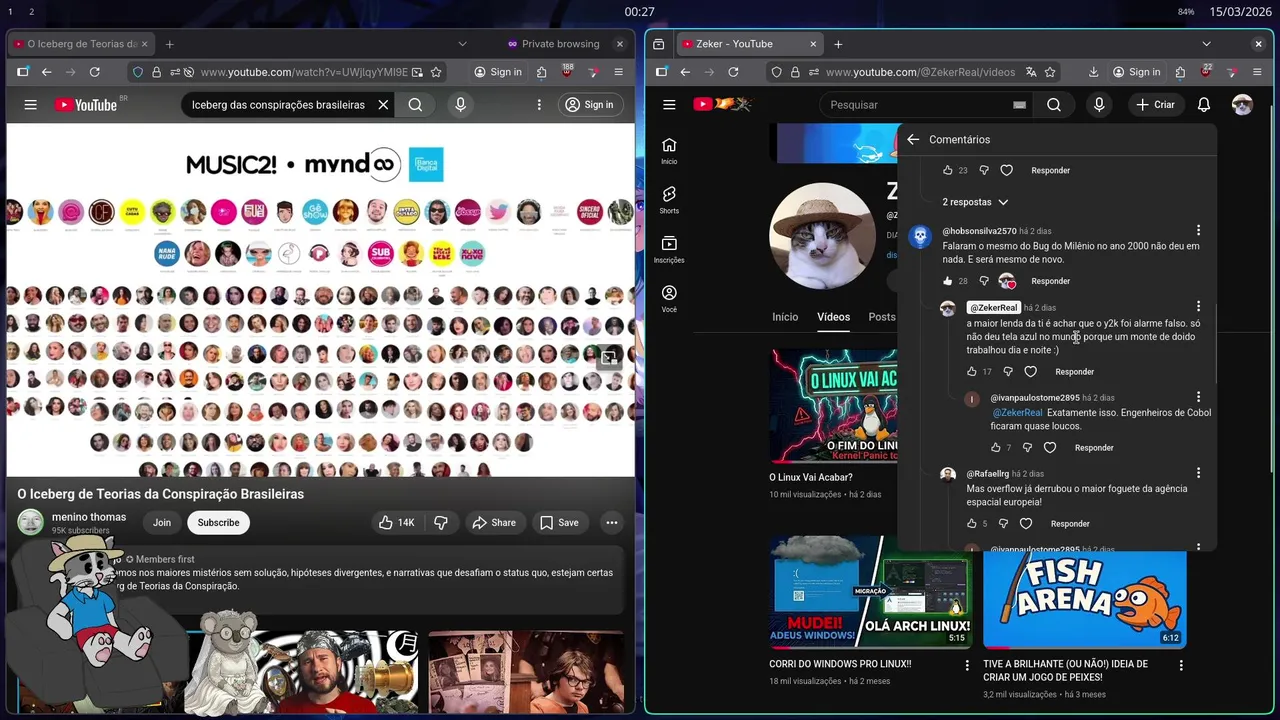Open YouTube notifications bell
The width and height of the screenshot is (1280, 720).
click(1204, 105)
